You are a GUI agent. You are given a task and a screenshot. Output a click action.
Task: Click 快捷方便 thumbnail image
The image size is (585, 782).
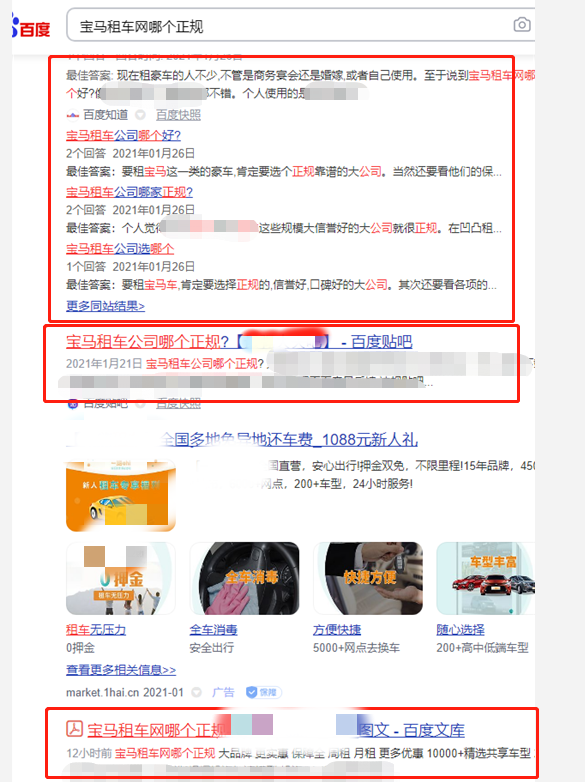pyautogui.click(x=368, y=578)
